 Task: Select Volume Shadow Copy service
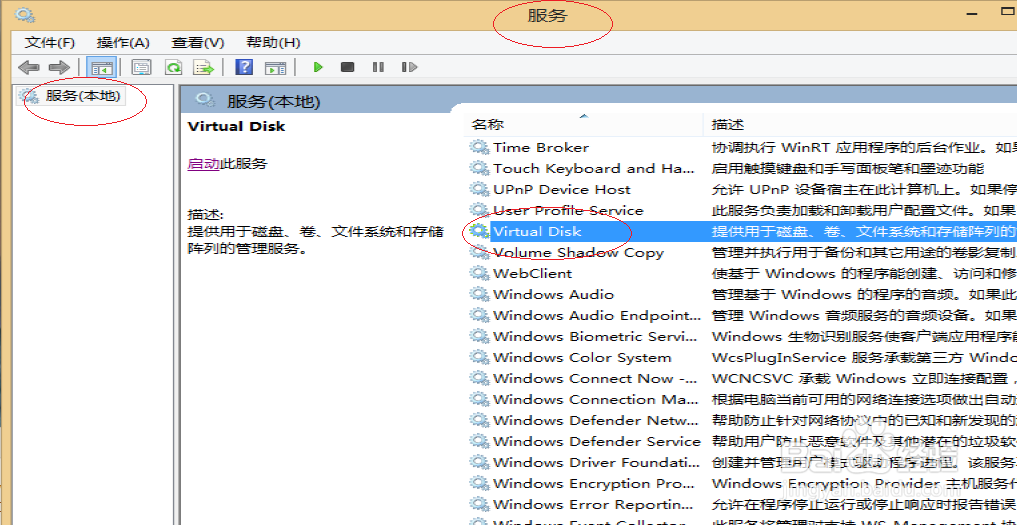coord(579,252)
